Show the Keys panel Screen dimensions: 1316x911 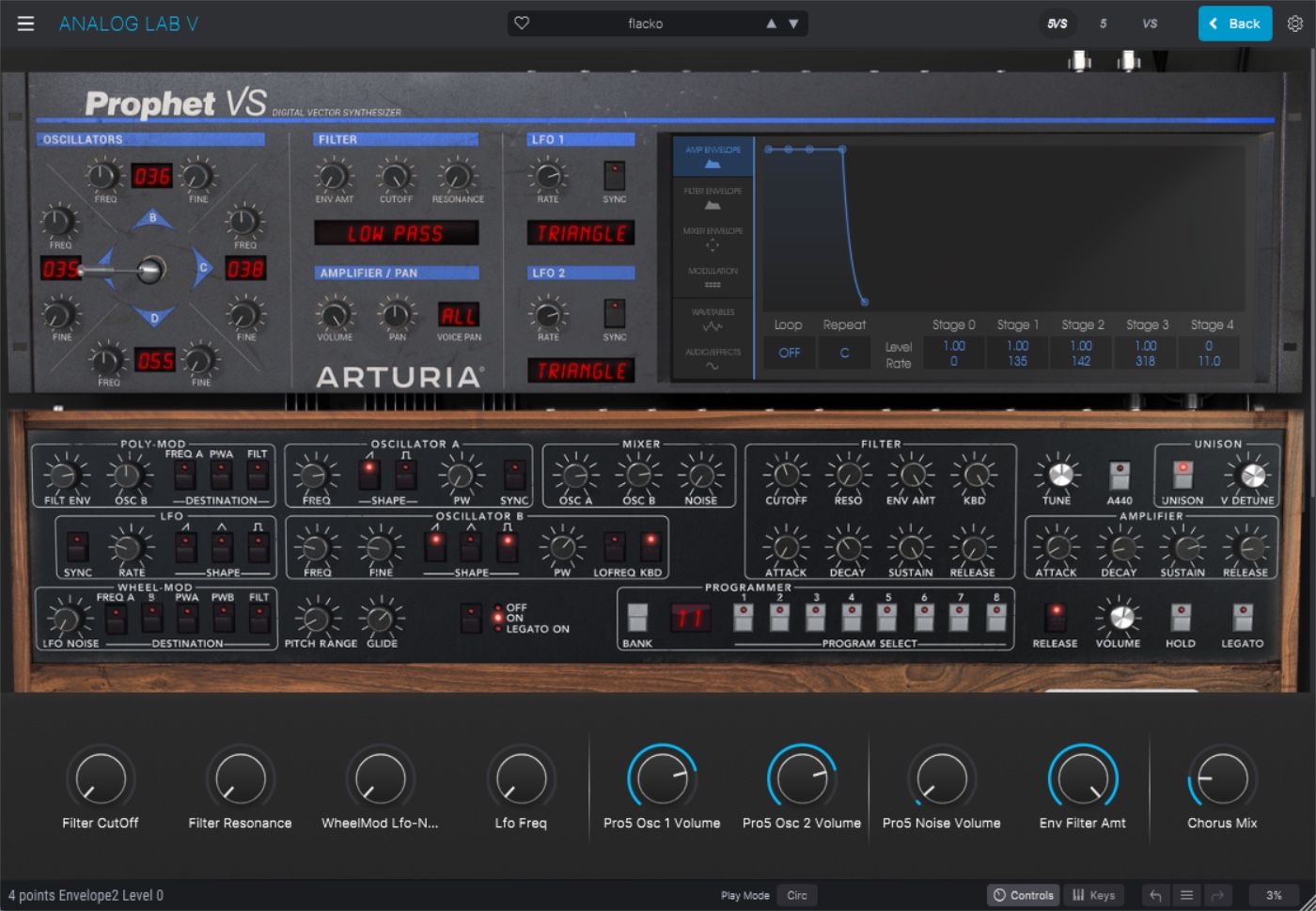(1093, 895)
